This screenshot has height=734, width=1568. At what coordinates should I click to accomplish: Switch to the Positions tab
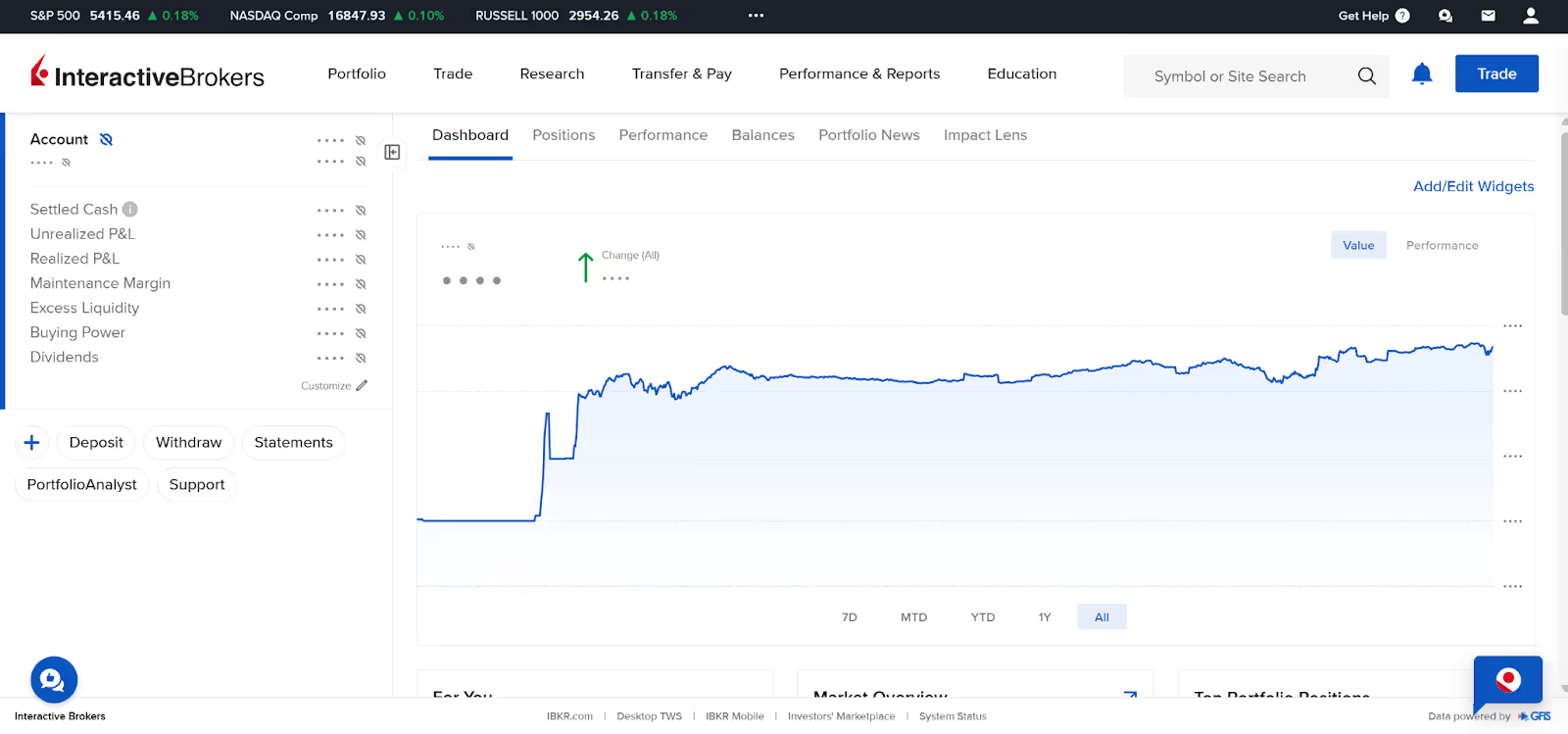(x=563, y=135)
